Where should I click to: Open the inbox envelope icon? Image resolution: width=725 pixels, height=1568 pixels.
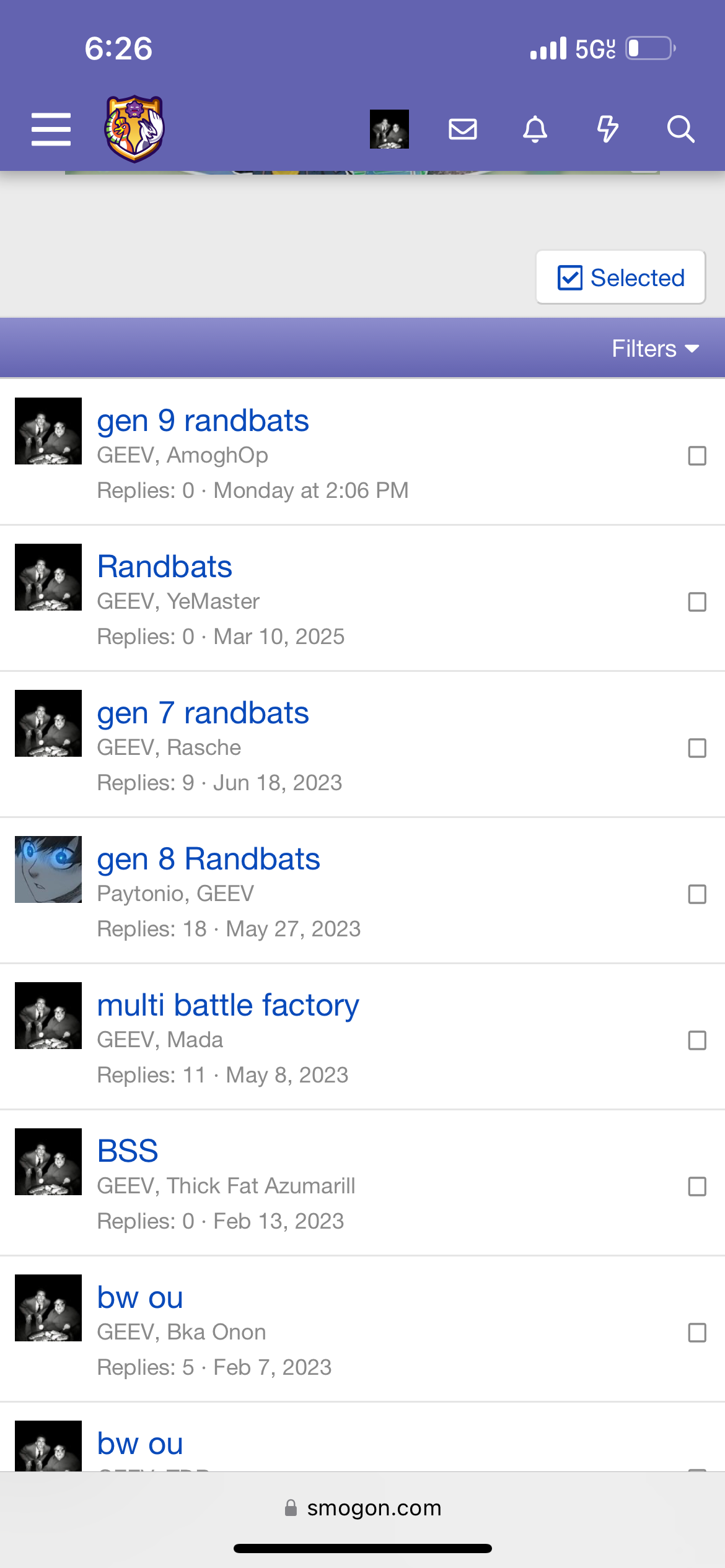tap(463, 129)
